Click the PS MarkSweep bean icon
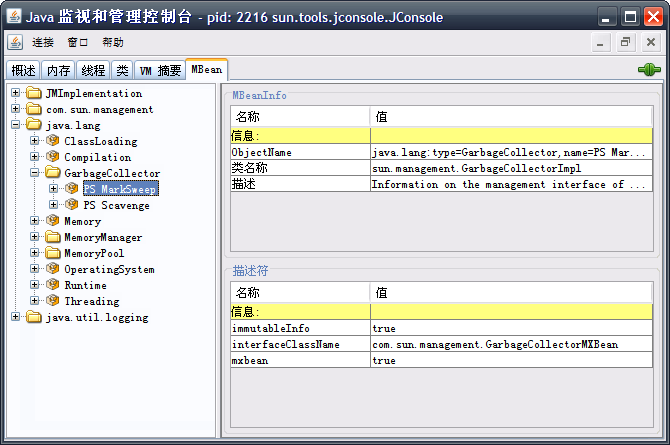Image resolution: width=670 pixels, height=445 pixels. click(71, 189)
